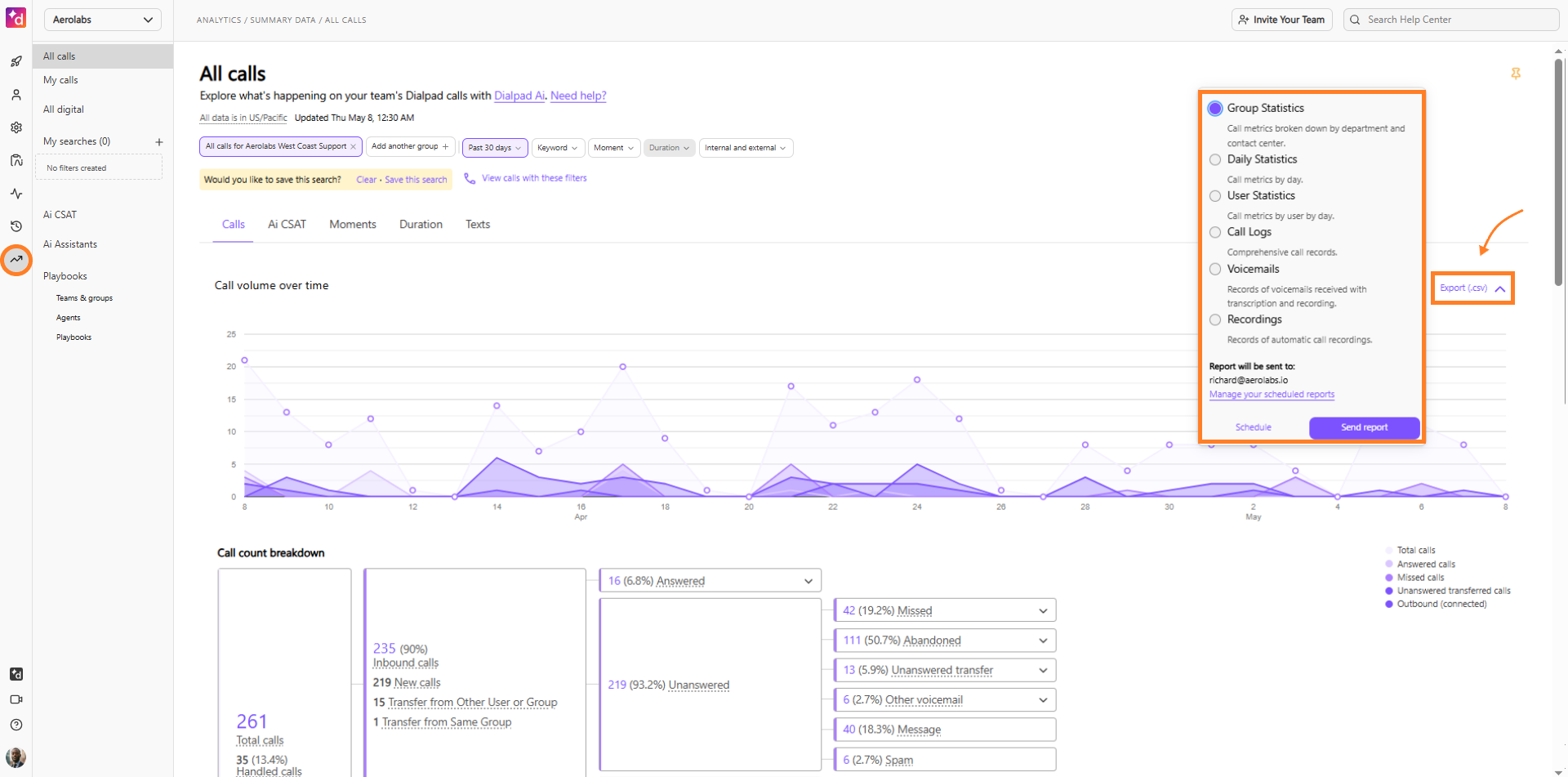Open the help question mark icon
Screen dimensions: 1568x777
pos(16,725)
